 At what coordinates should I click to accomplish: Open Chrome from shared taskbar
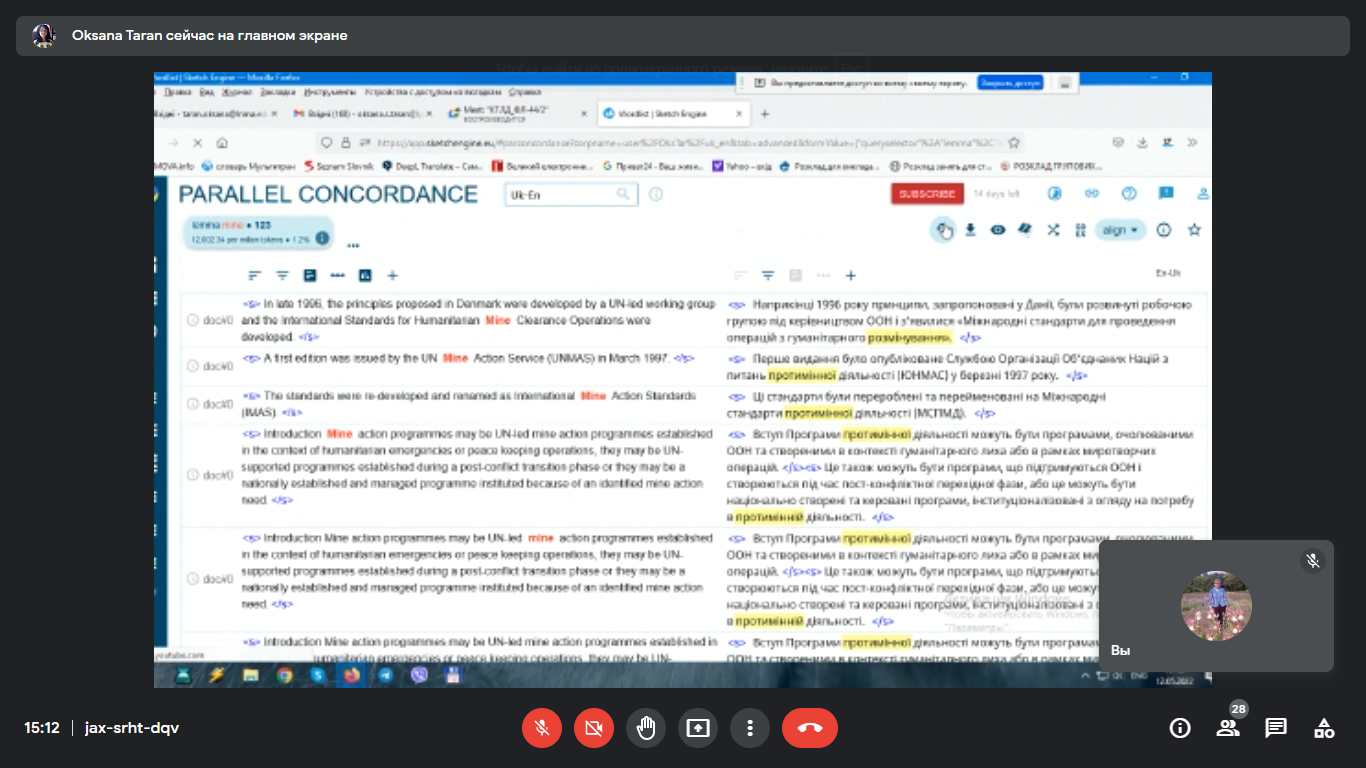point(284,675)
